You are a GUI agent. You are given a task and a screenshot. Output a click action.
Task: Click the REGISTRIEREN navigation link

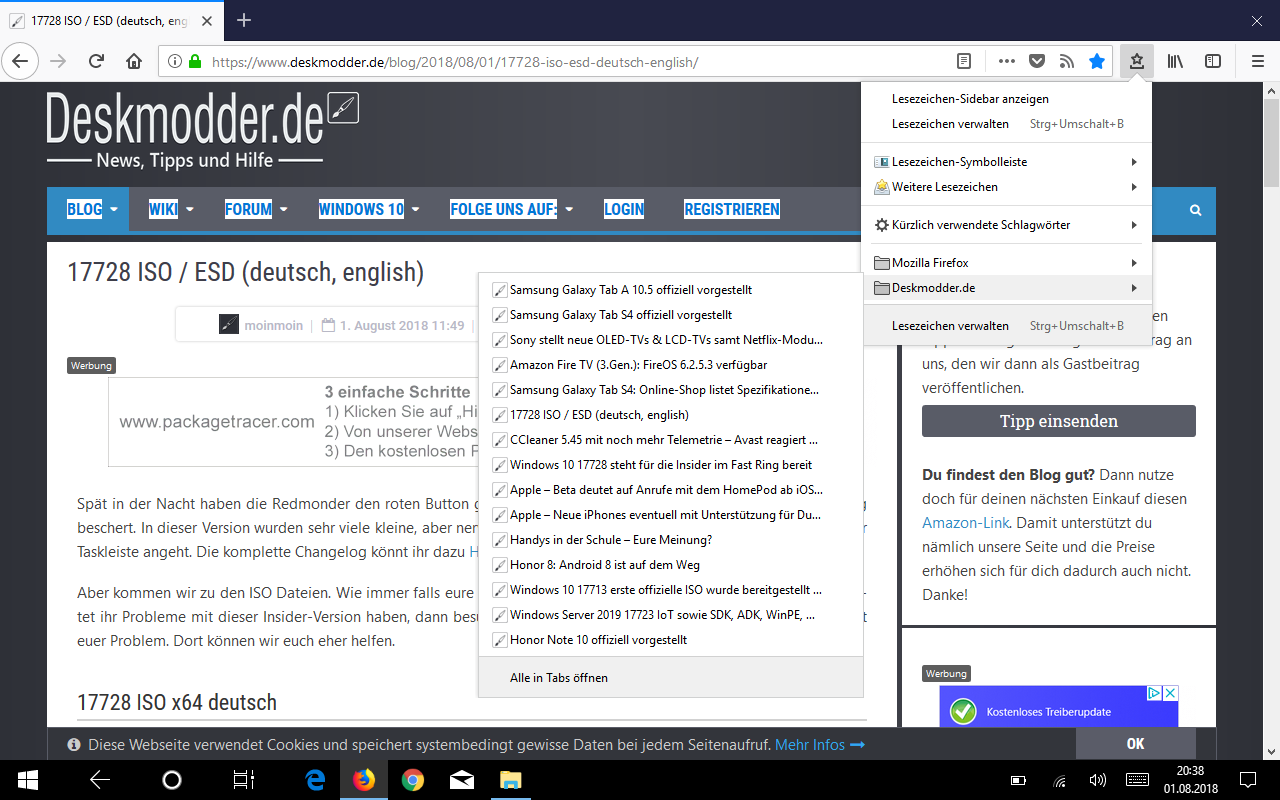(732, 210)
